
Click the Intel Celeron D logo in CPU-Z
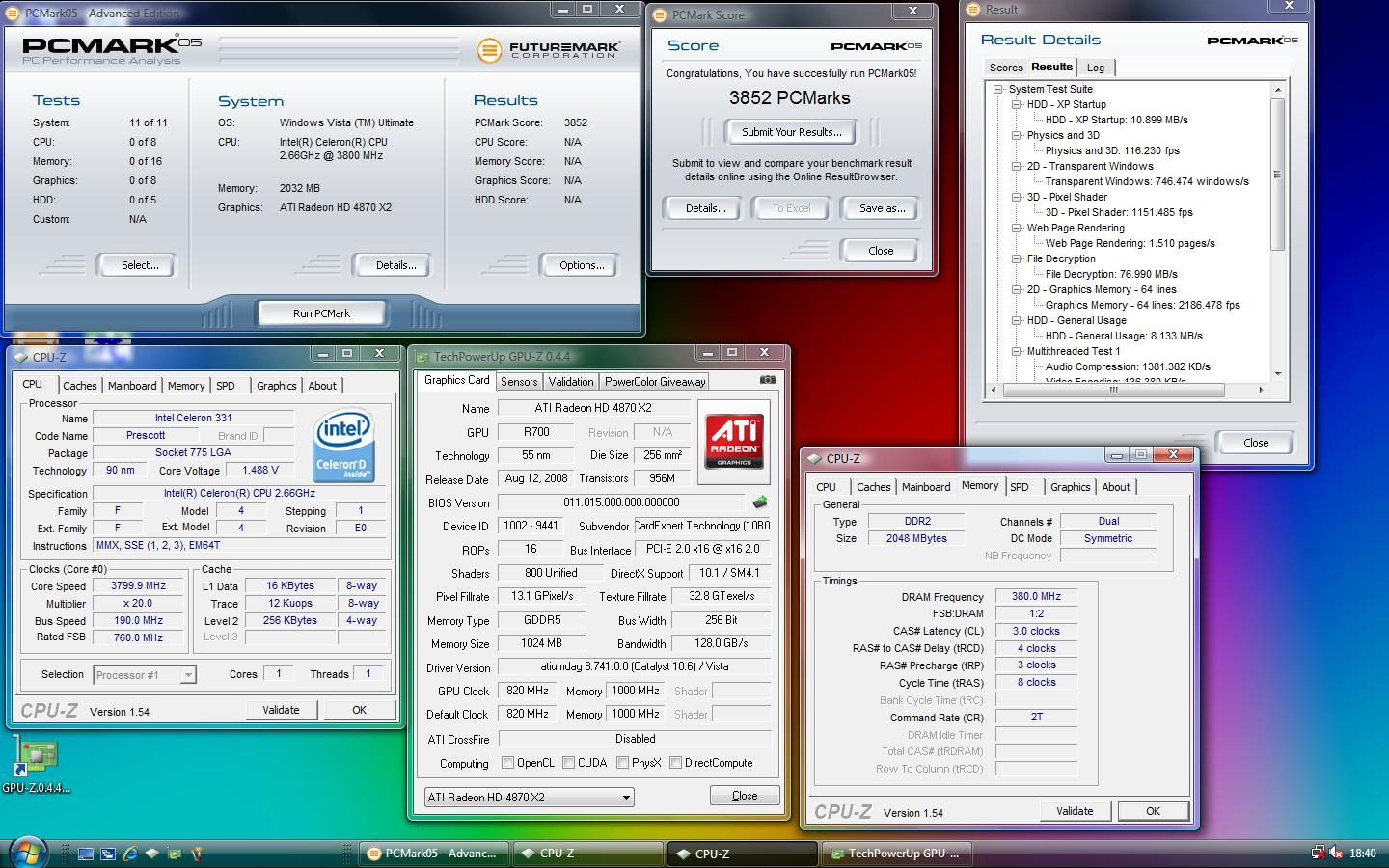342,446
